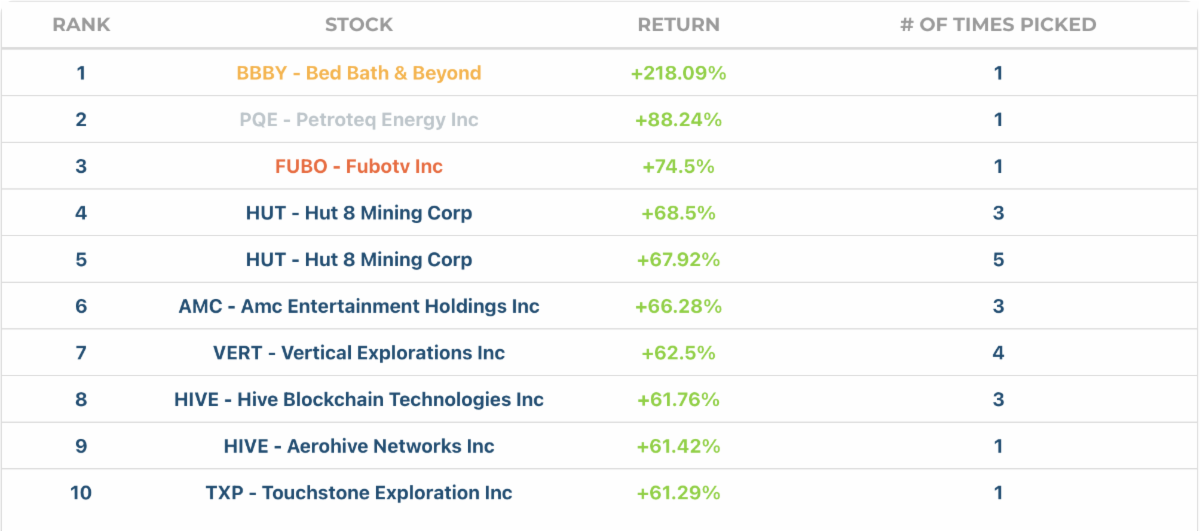Viewport: 1200px width, 531px height.
Task: Click the times picked count of 5
Action: pyautogui.click(x=998, y=260)
